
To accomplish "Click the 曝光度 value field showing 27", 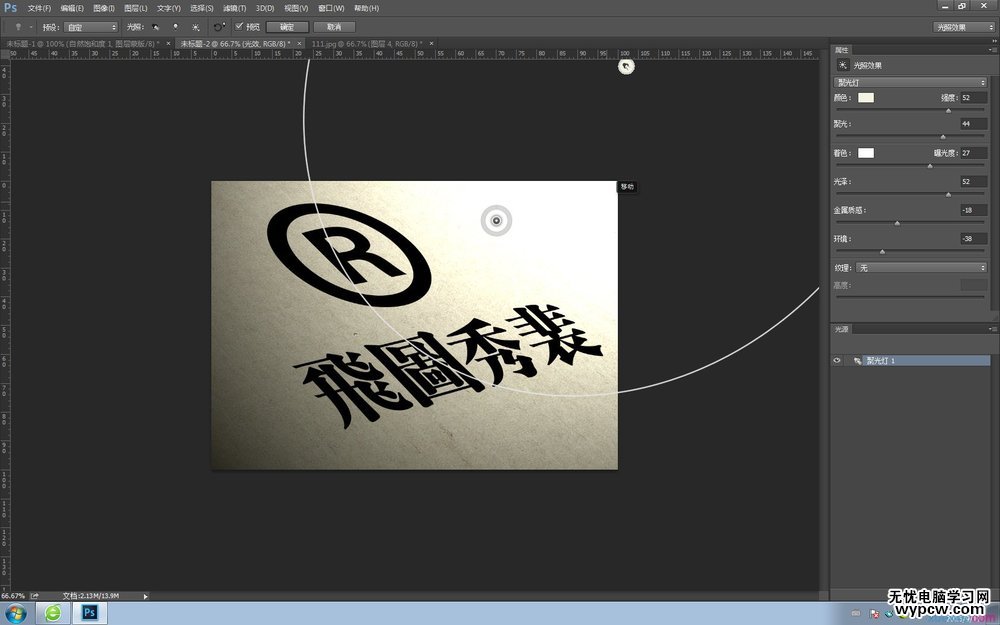I will pyautogui.click(x=974, y=153).
